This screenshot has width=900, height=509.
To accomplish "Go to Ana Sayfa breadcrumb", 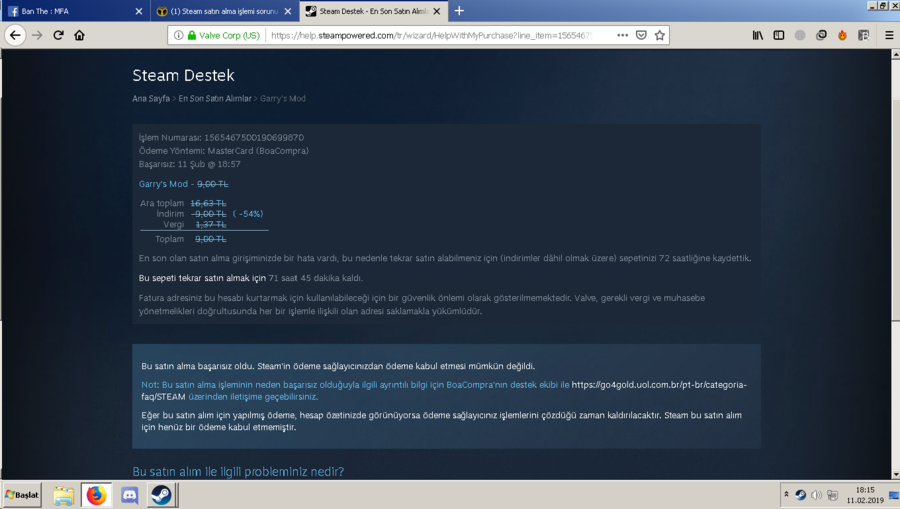I will 151,99.
